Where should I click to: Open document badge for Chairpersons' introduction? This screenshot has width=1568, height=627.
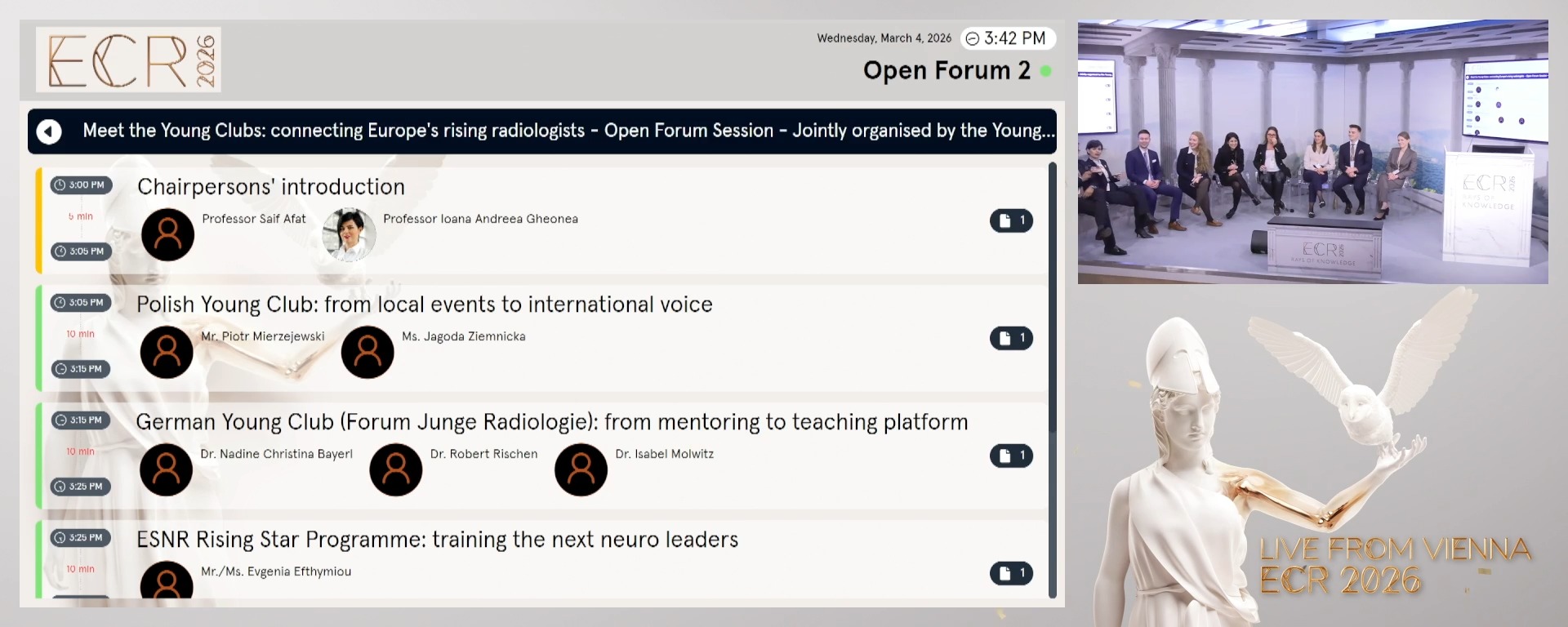click(1011, 220)
